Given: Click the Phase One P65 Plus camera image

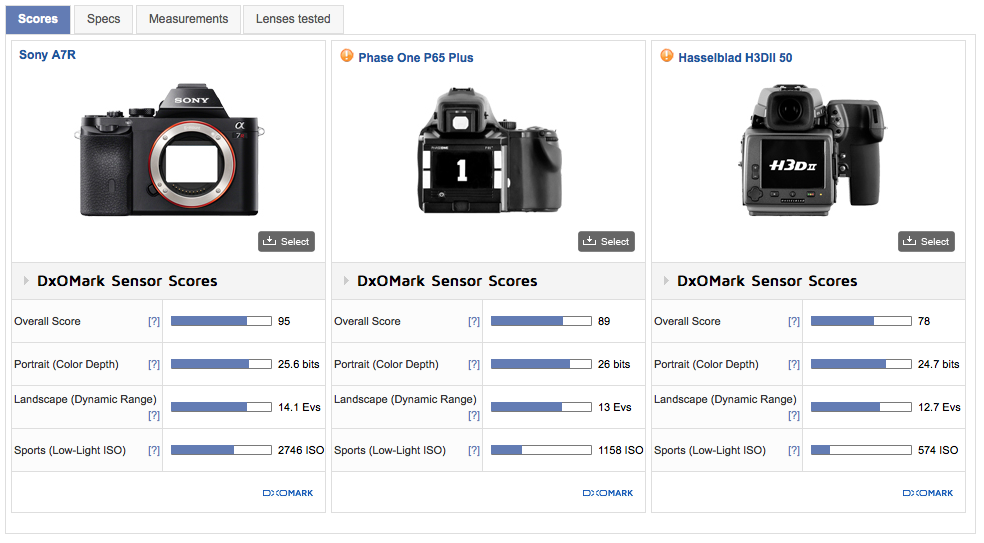Looking at the screenshot, I should (489, 151).
